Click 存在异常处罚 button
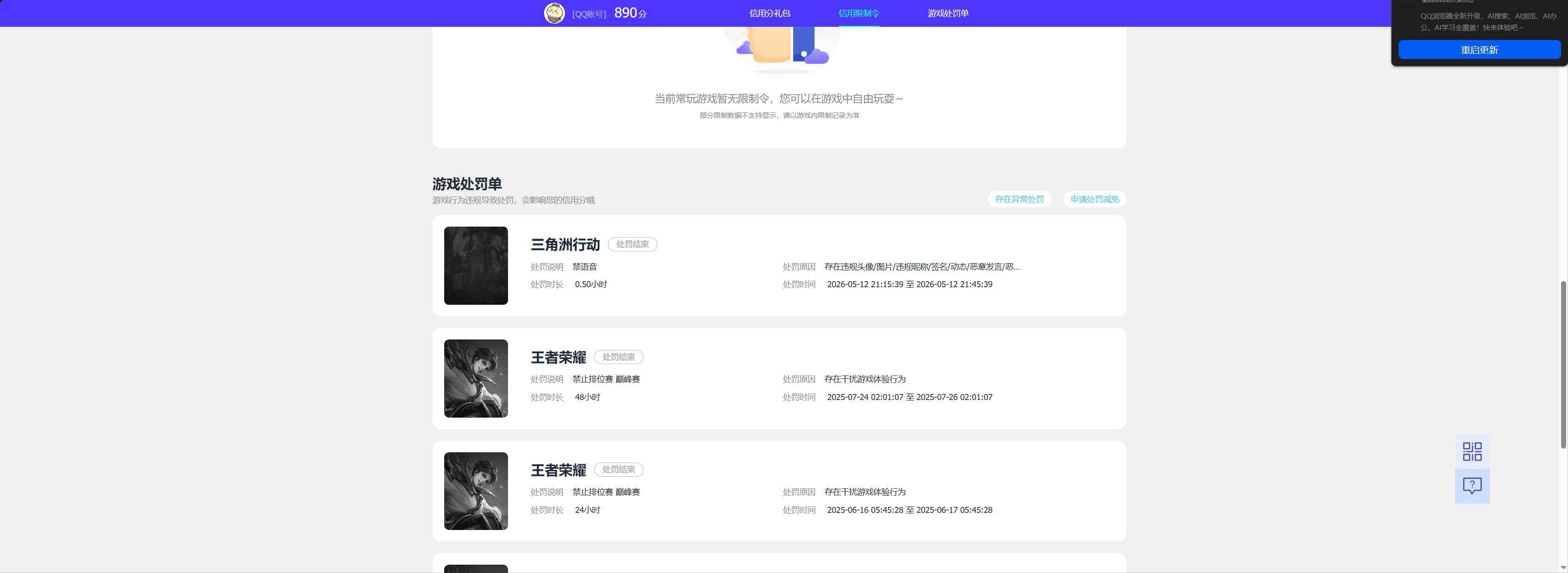The width and height of the screenshot is (1568, 573). [1019, 199]
